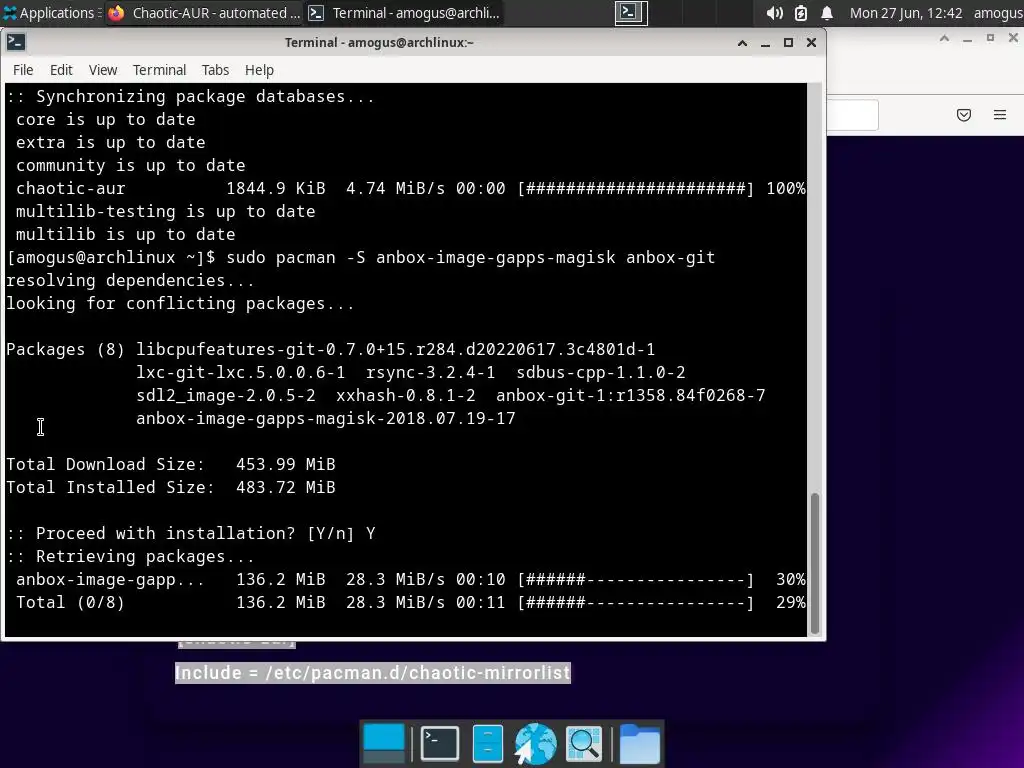This screenshot has height=768, width=1024.
Task: Click the sdl2_image-2.0.5-2 package name
Action: pyautogui.click(x=226, y=396)
